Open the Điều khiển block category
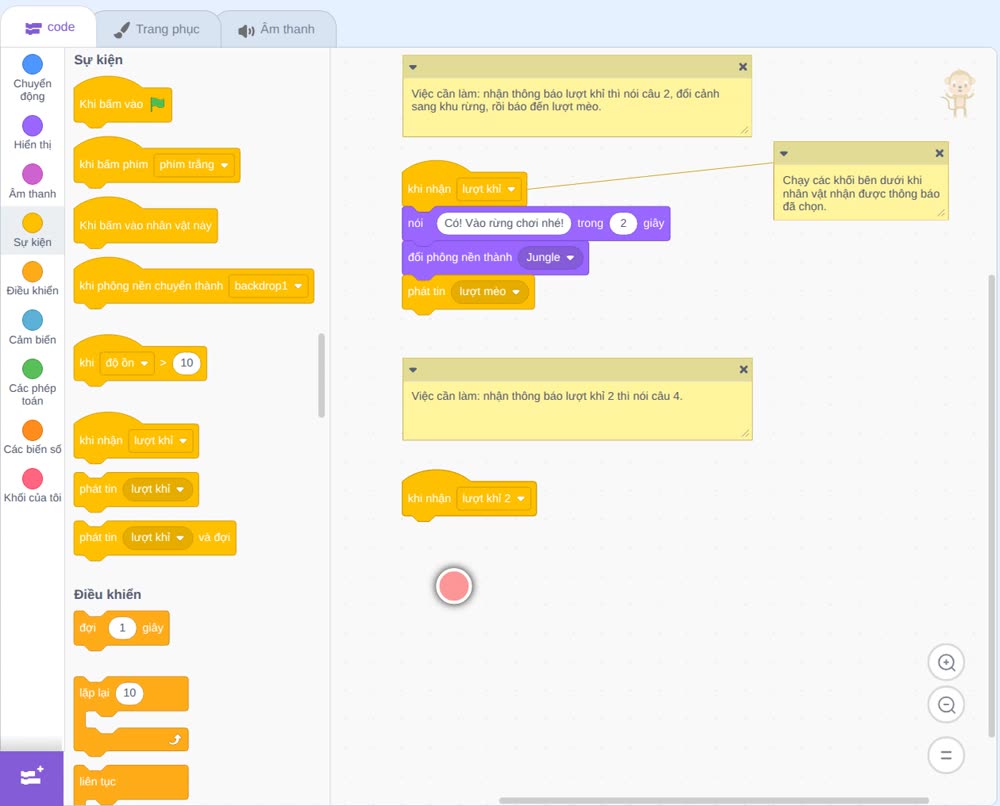This screenshot has width=1000, height=806. [x=32, y=279]
